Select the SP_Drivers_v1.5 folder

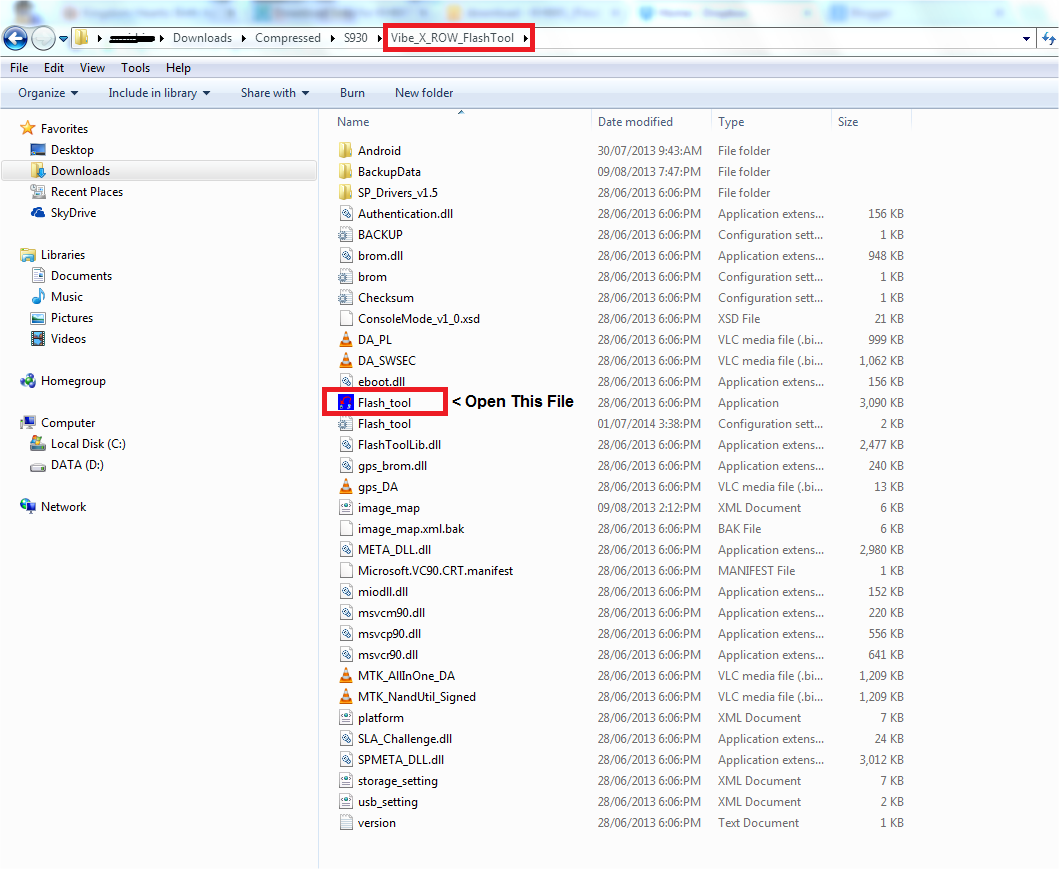(x=397, y=192)
